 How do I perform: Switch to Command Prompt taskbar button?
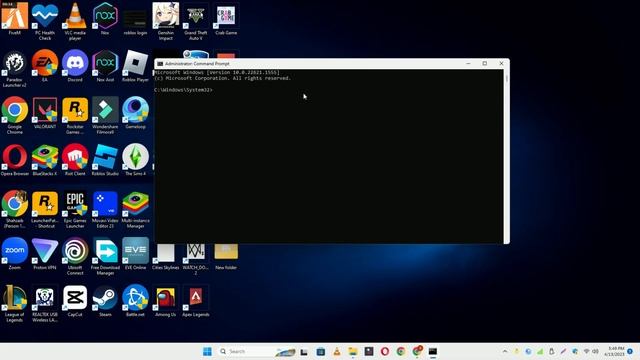click(433, 351)
